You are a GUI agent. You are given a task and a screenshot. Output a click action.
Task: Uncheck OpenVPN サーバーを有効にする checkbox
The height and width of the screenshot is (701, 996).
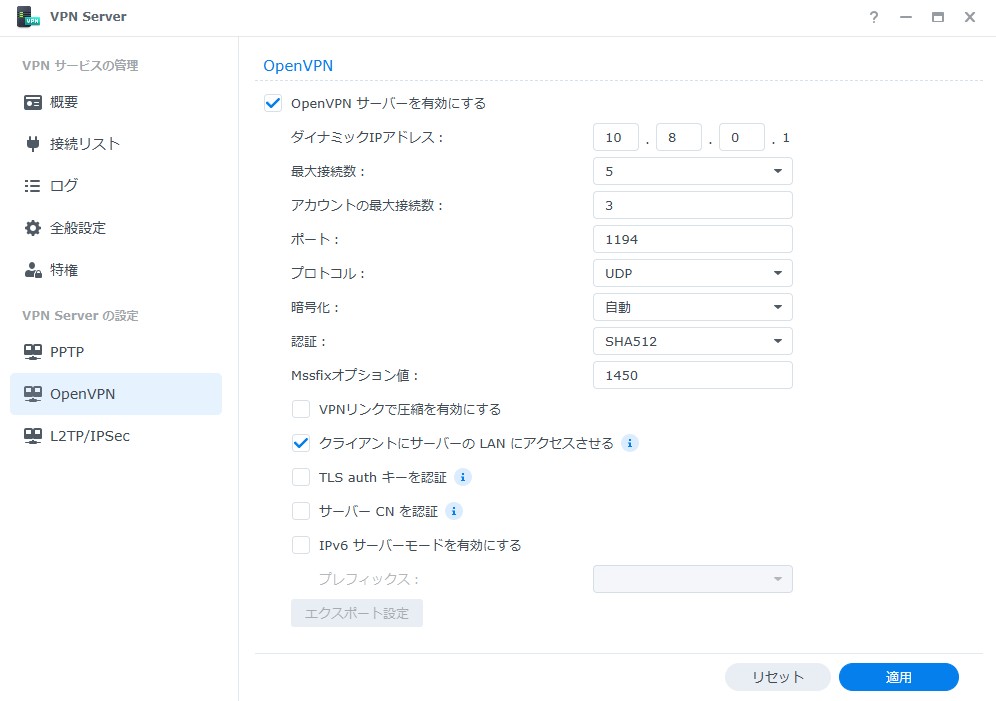pos(273,103)
